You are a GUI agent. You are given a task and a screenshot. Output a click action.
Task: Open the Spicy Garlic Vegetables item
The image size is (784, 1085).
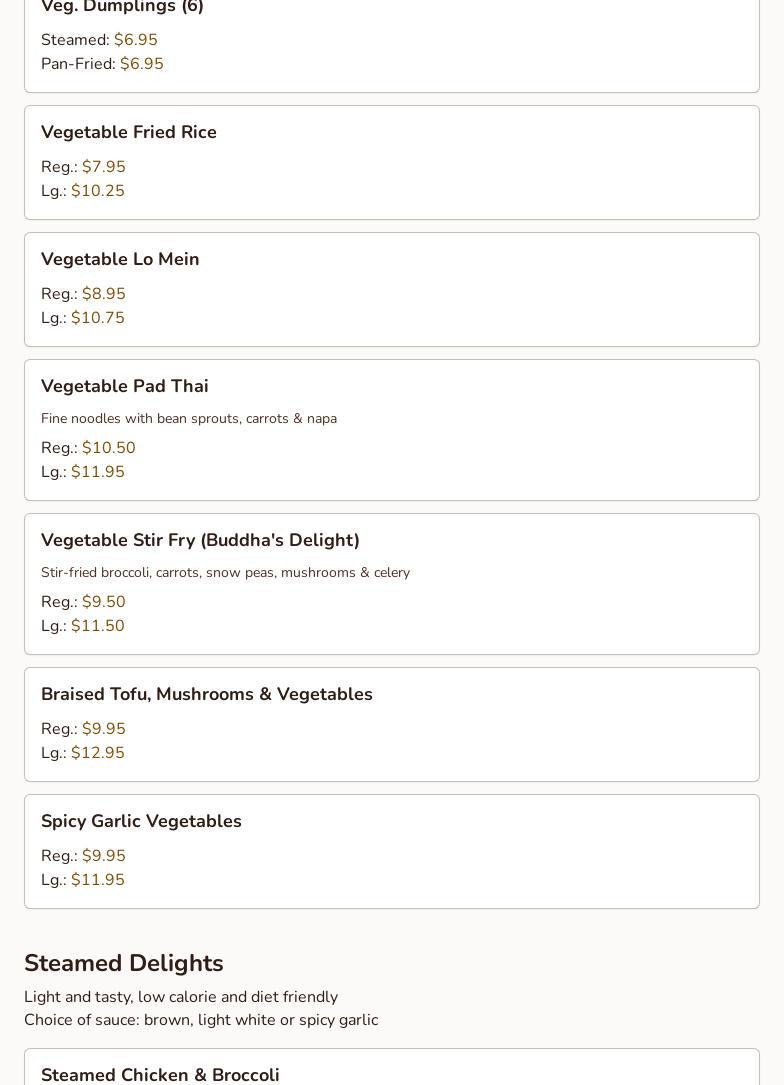[141, 821]
